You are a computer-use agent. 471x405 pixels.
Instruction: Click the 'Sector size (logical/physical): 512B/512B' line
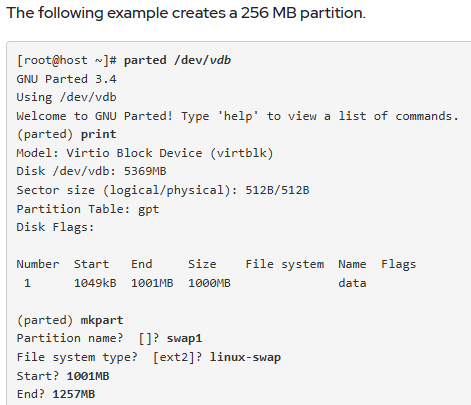tap(163, 190)
